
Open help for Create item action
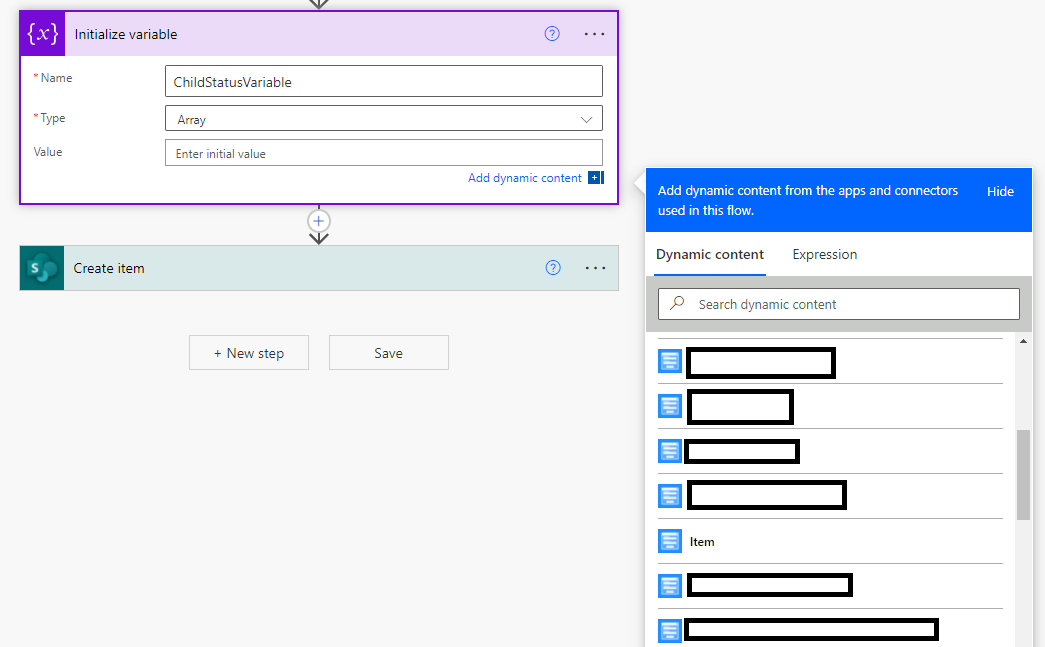[553, 268]
